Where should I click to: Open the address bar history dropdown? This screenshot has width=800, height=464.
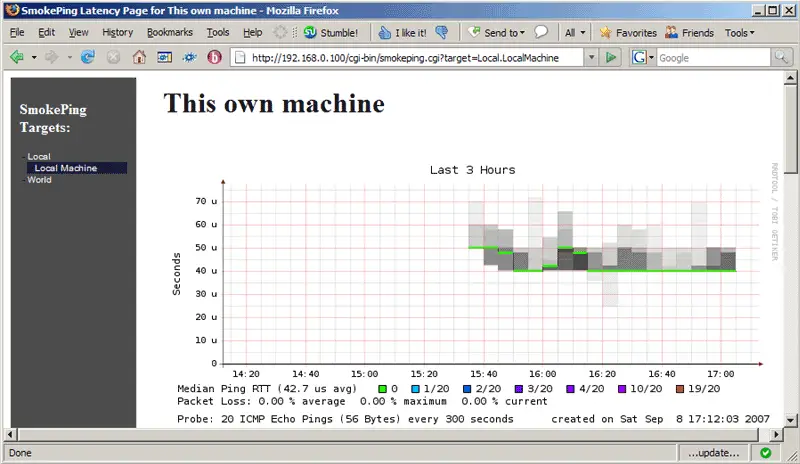point(591,58)
